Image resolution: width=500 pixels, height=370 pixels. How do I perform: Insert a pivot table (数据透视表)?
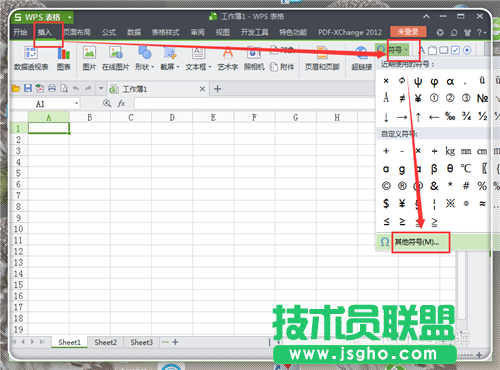(x=31, y=59)
